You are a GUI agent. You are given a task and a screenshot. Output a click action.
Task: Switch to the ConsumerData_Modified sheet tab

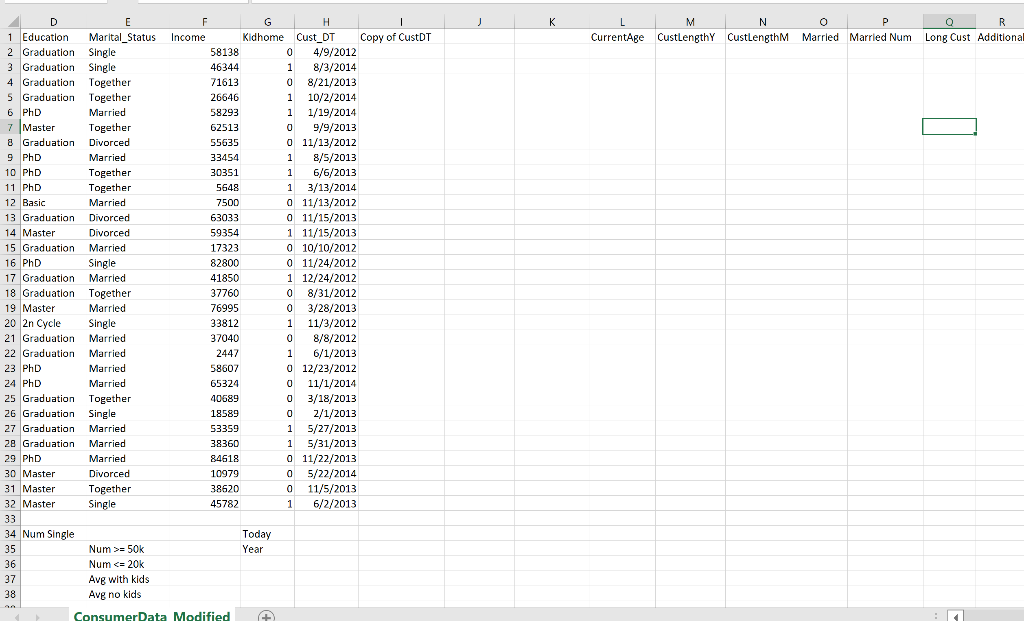click(151, 615)
